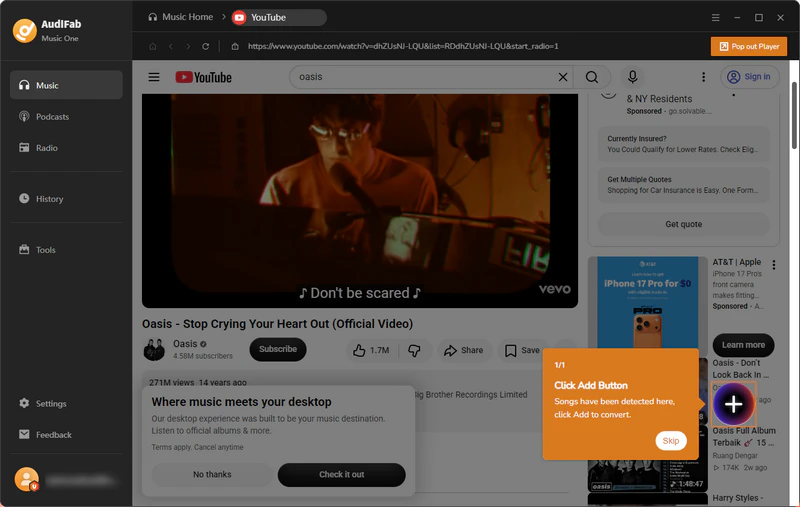Screen dimensions: 800x507
Task: Dislike the video
Action: pyautogui.click(x=414, y=350)
